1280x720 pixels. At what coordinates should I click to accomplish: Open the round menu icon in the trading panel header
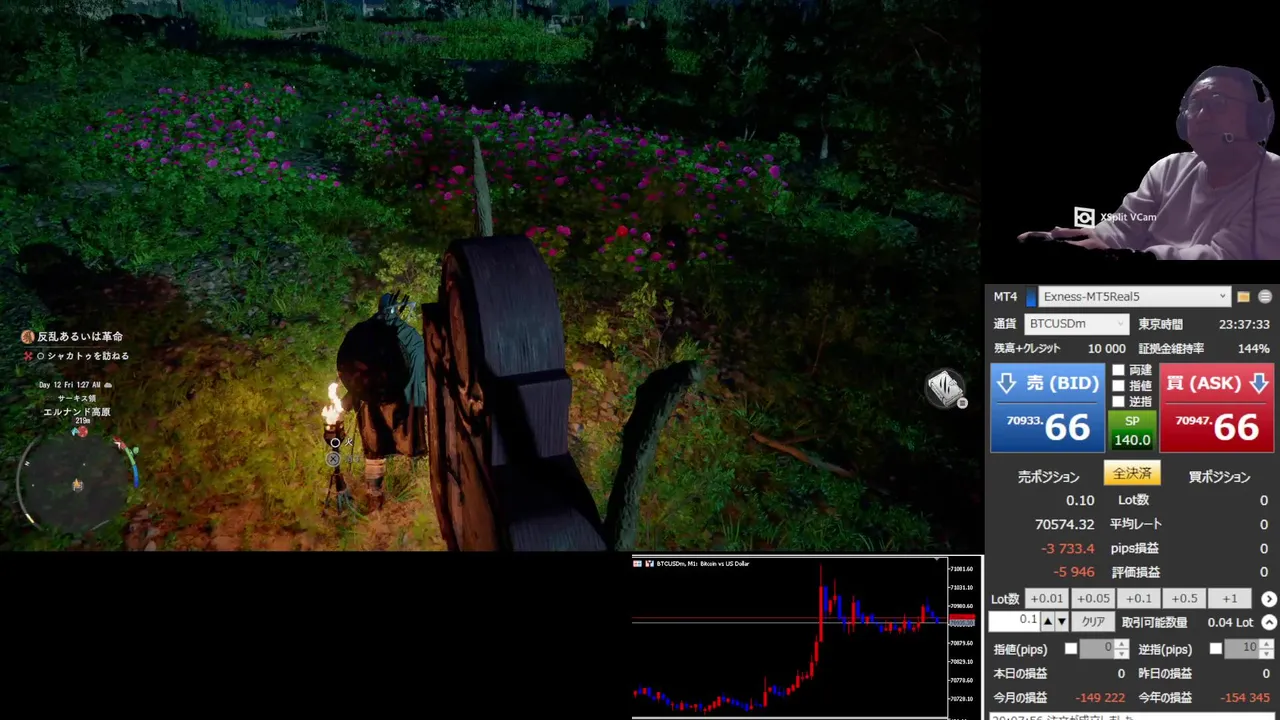tap(1265, 297)
